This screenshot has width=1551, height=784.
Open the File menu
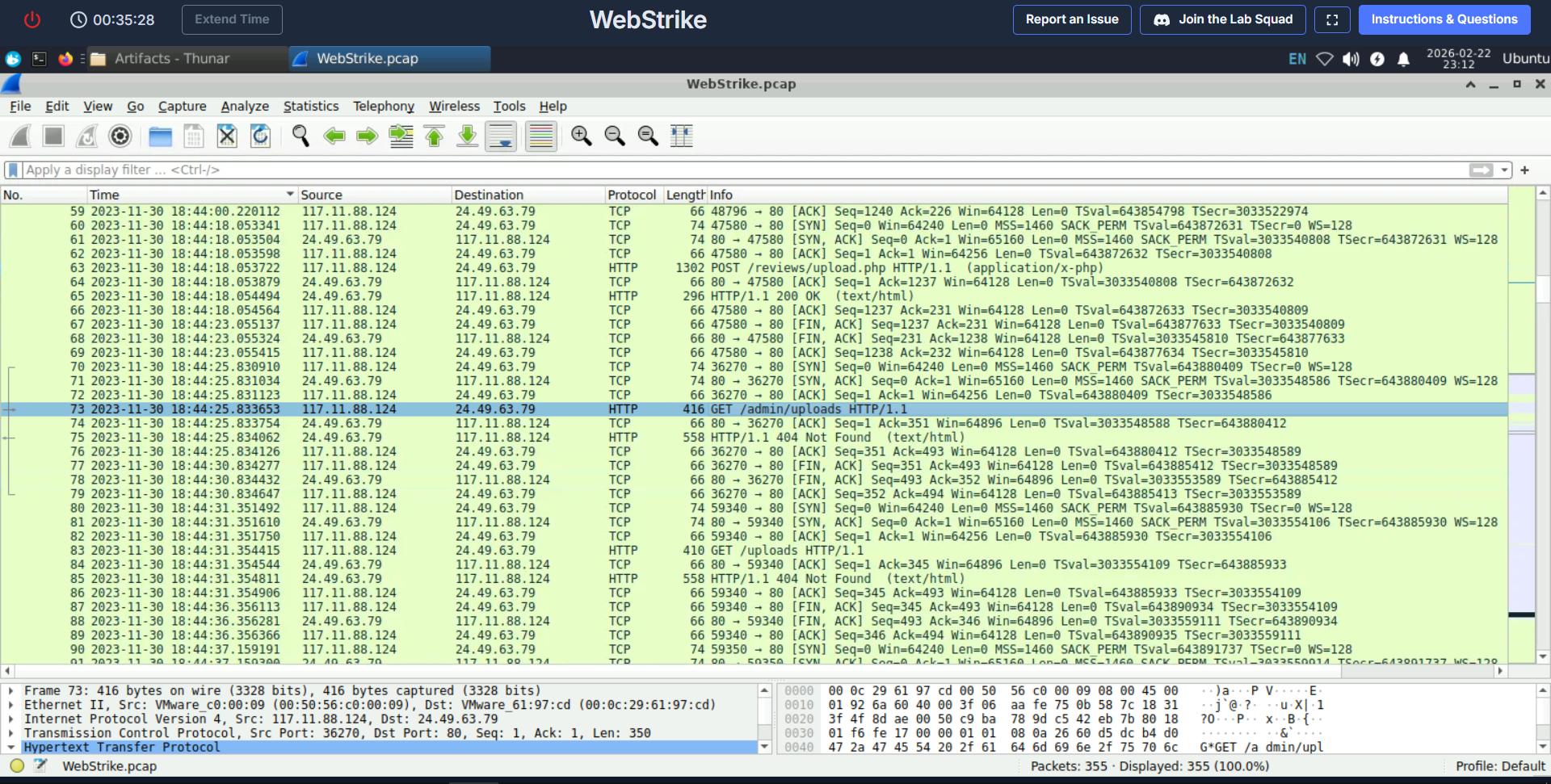pos(20,107)
